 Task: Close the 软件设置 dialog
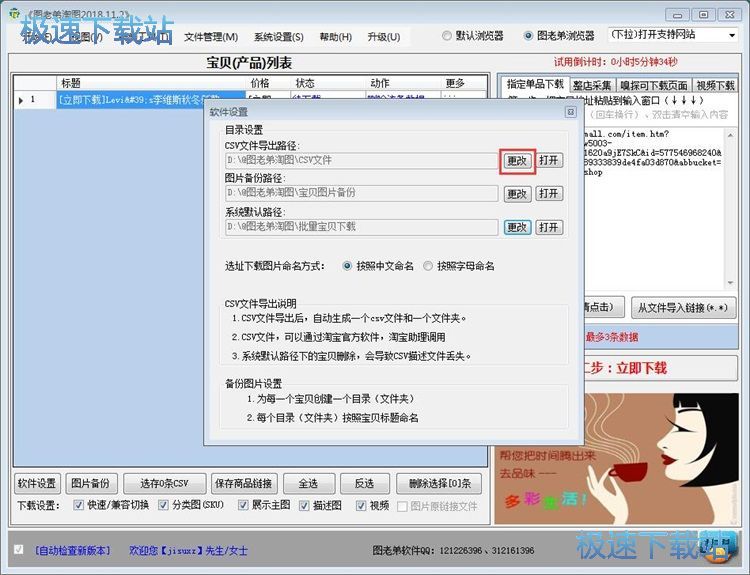571,112
